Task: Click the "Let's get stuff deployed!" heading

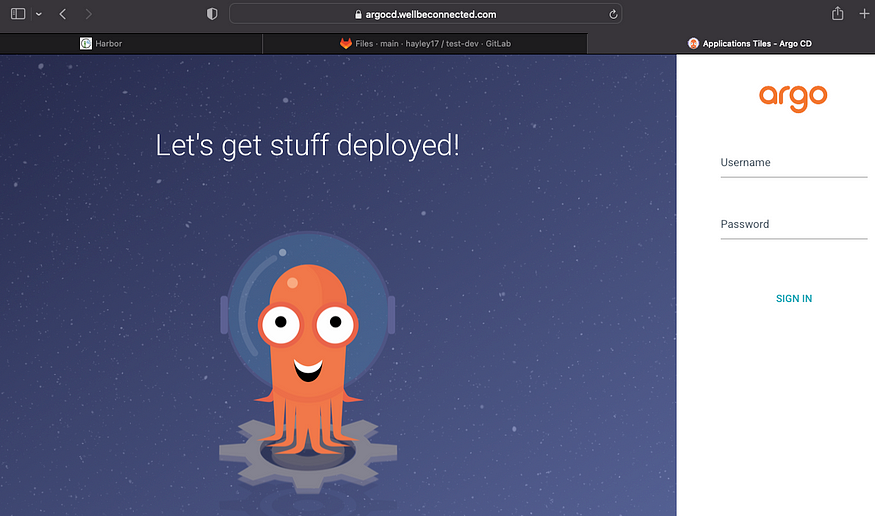Action: pos(307,146)
